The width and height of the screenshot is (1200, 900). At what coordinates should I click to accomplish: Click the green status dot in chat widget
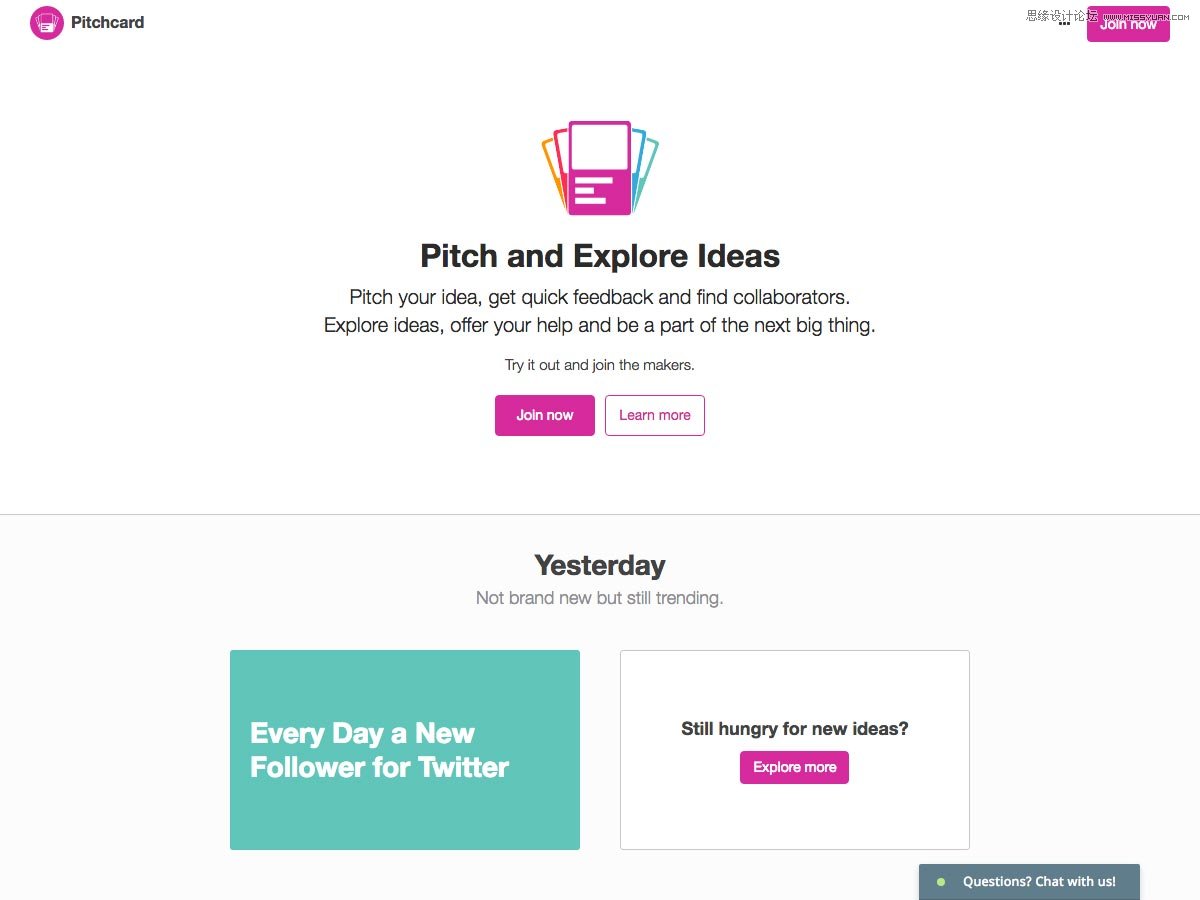pos(940,882)
